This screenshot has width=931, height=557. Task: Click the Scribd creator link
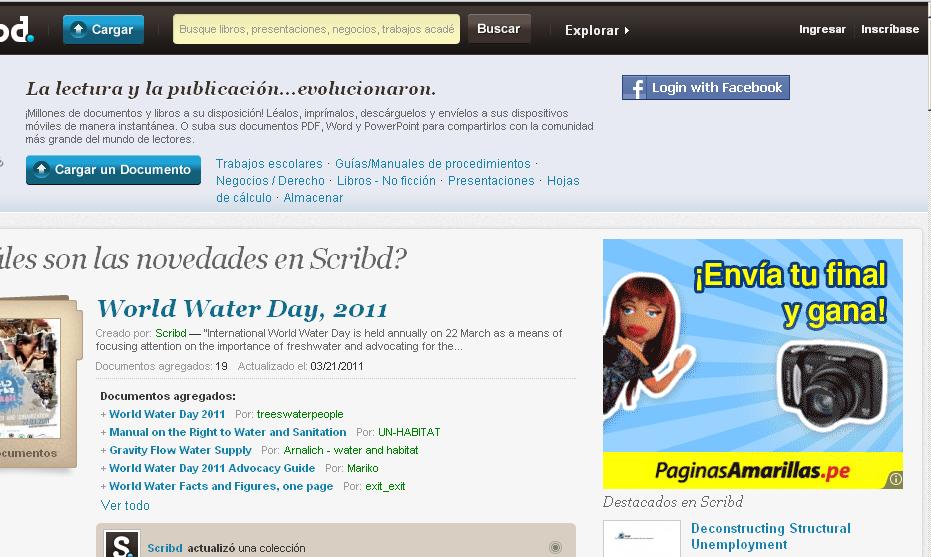tap(170, 333)
